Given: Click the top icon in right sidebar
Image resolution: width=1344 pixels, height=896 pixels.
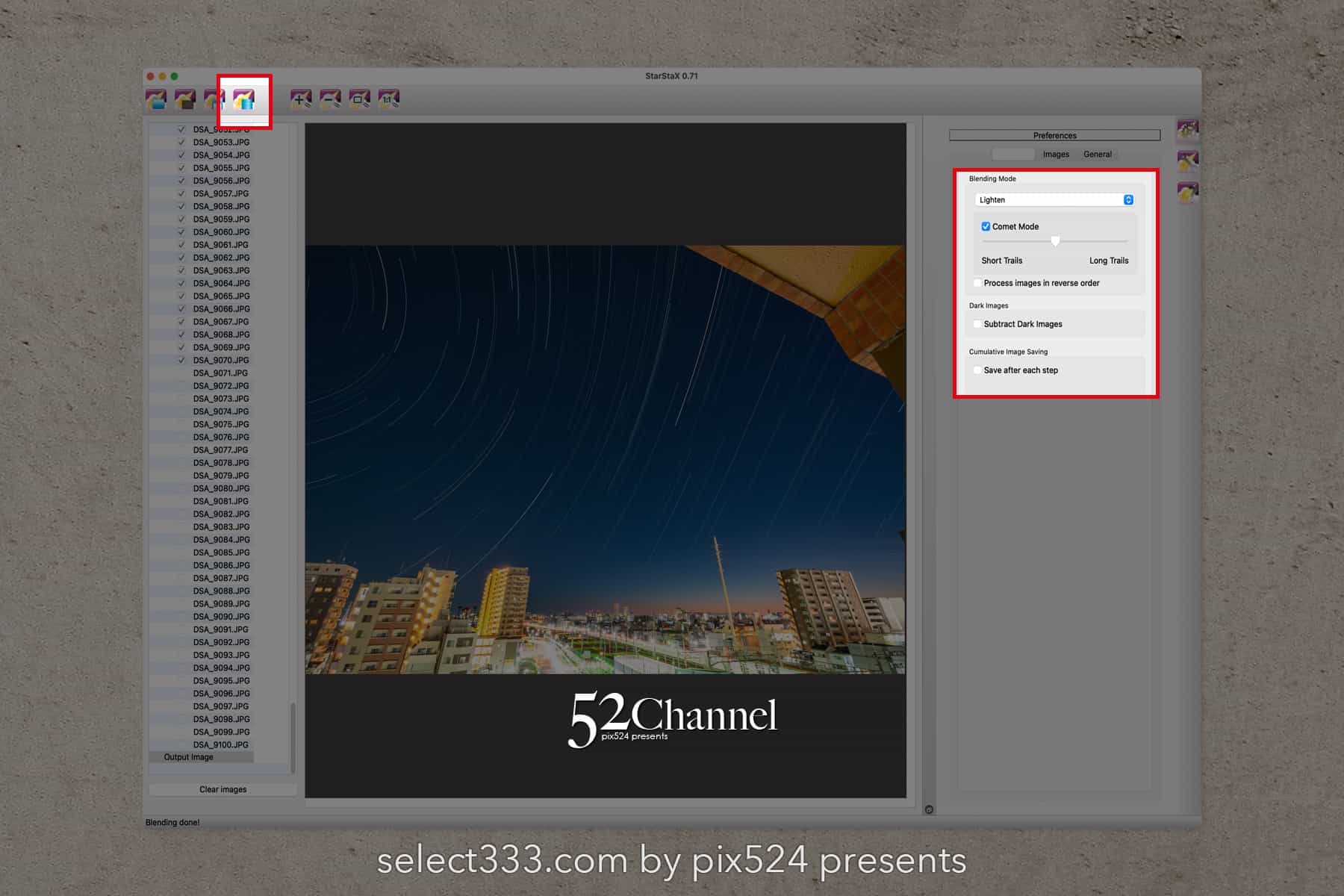Looking at the screenshot, I should [1187, 130].
